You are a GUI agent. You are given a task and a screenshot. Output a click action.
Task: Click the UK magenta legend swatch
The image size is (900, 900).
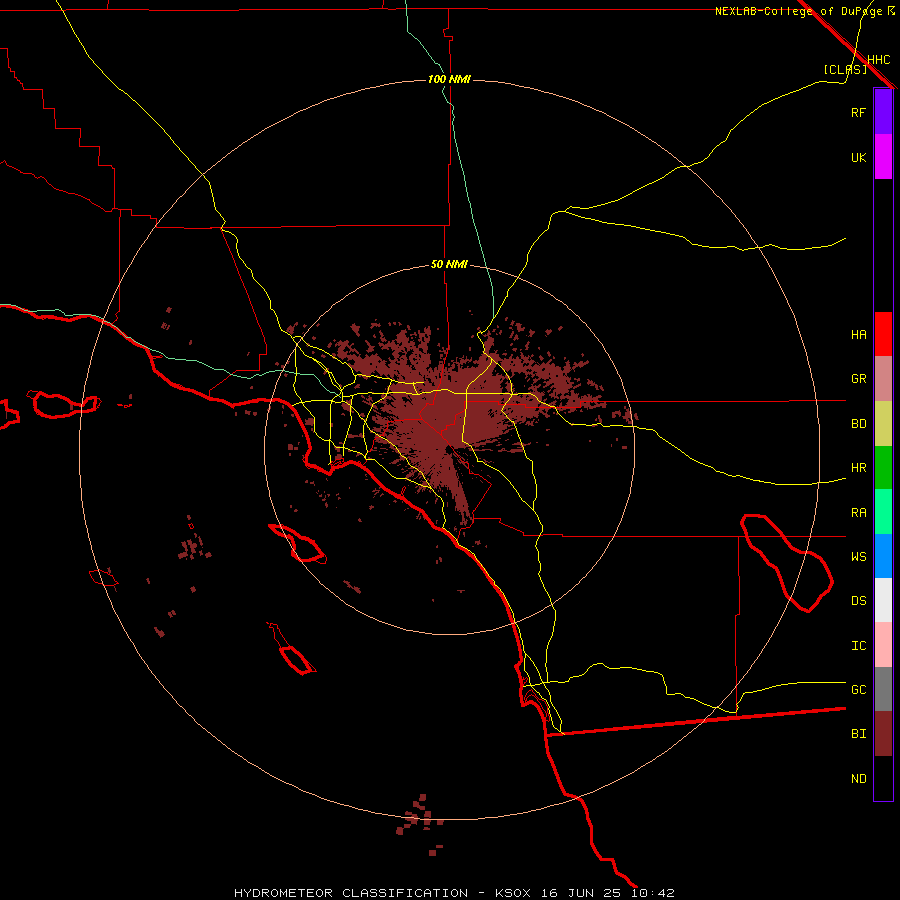883,157
